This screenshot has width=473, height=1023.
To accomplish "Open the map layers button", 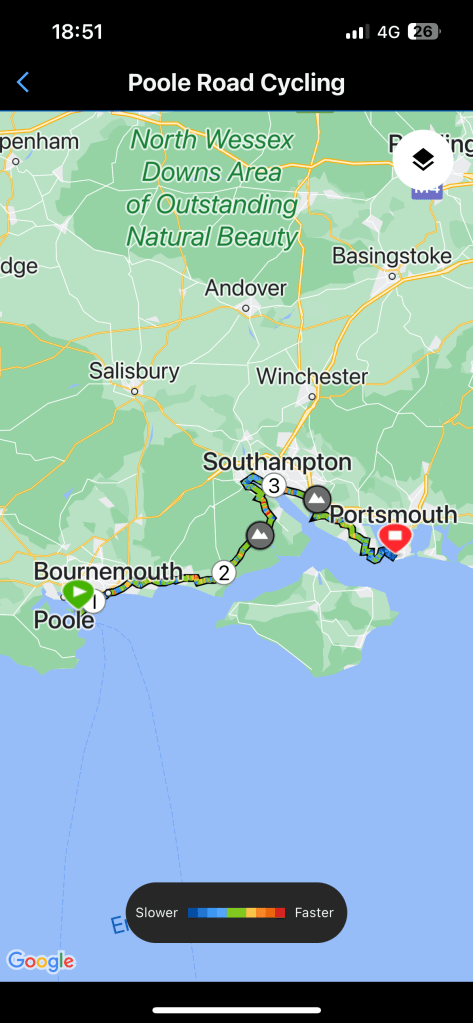I will point(423,159).
